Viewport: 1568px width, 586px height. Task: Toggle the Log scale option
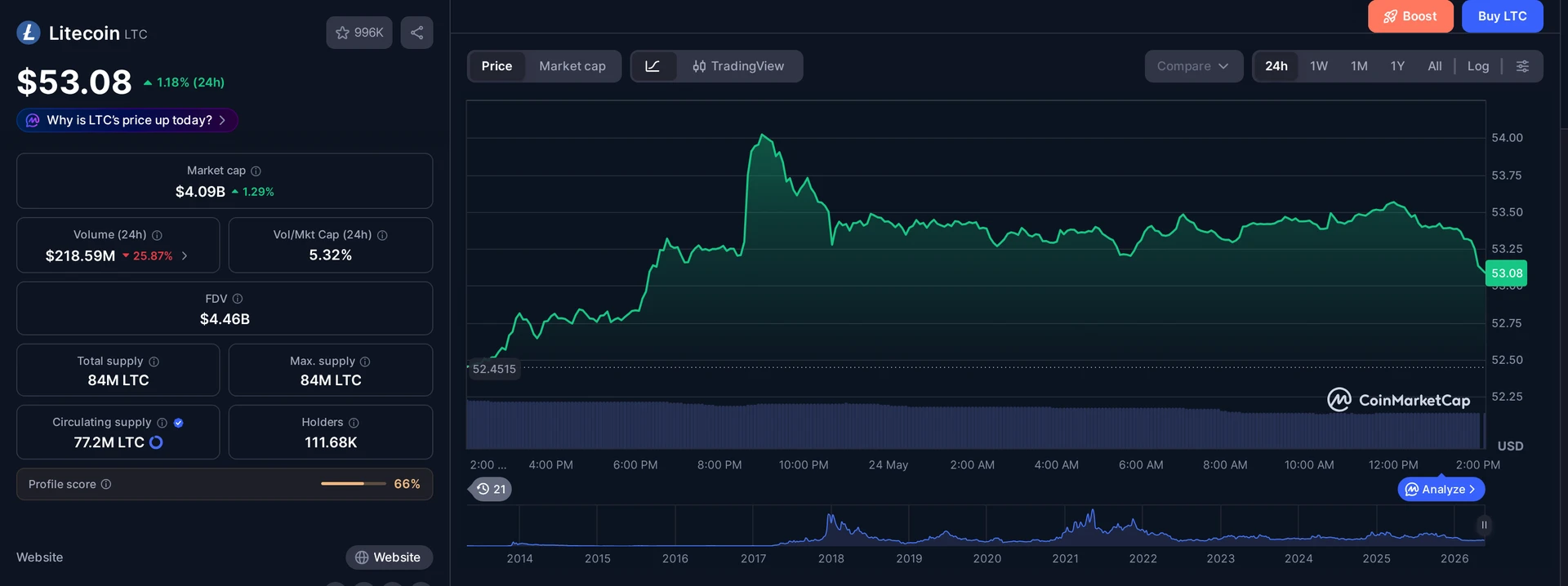click(x=1478, y=66)
